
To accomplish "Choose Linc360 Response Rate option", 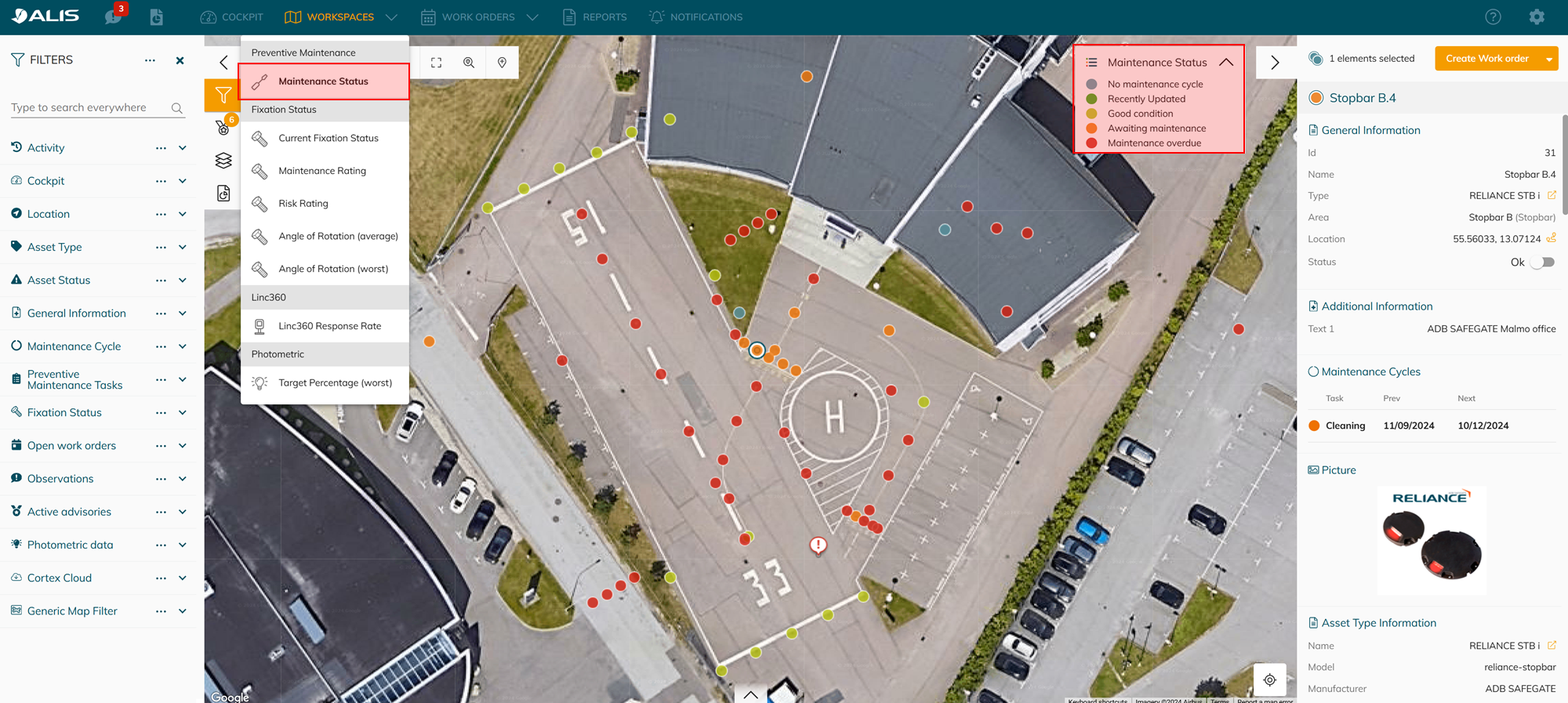I will click(329, 326).
